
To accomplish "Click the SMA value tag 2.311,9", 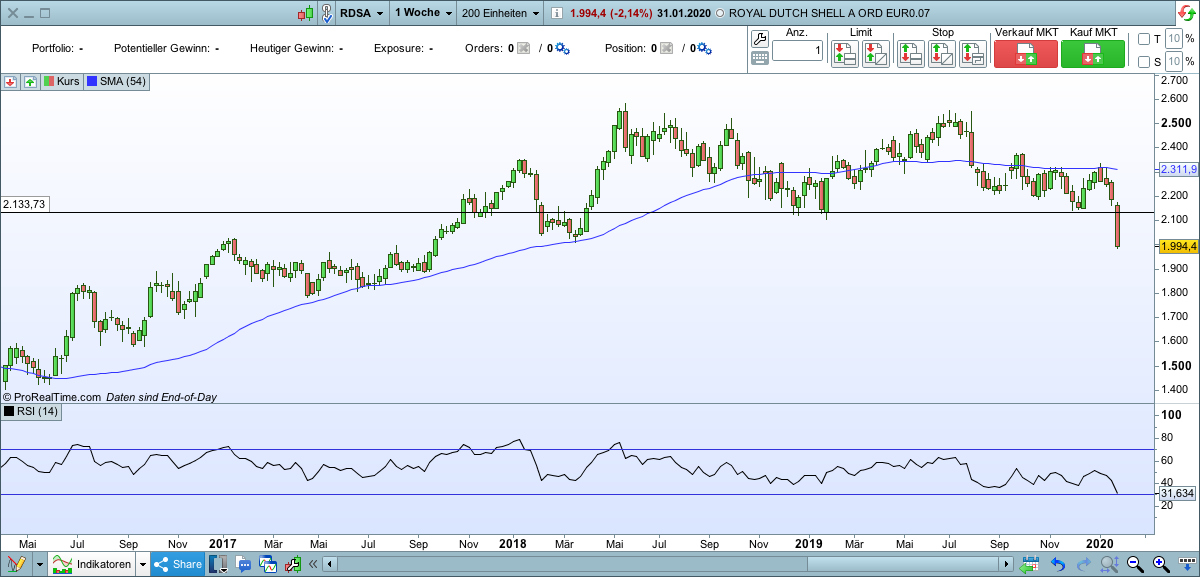I will tap(1179, 170).
